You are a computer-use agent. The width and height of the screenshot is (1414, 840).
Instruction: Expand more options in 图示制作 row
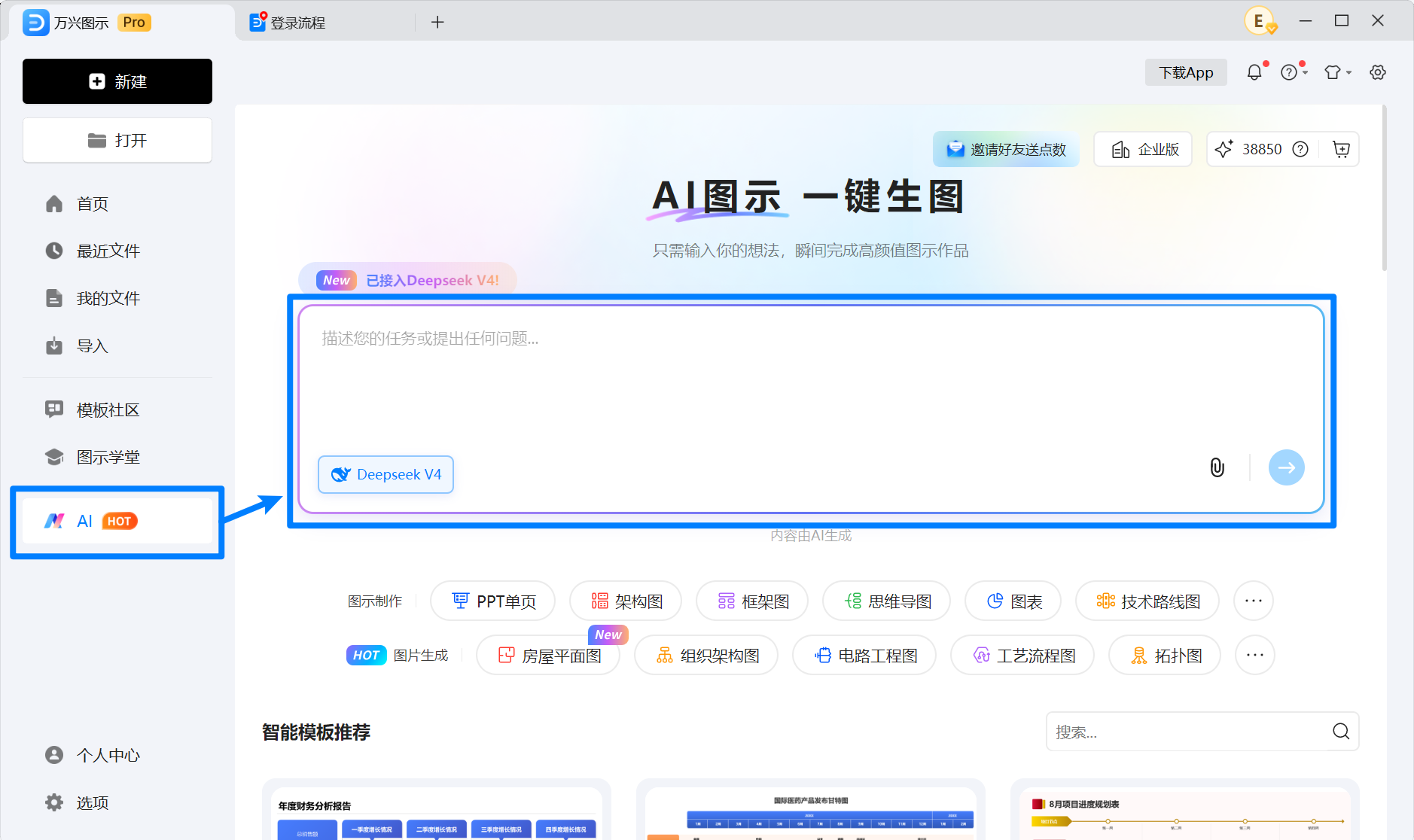pos(1254,601)
